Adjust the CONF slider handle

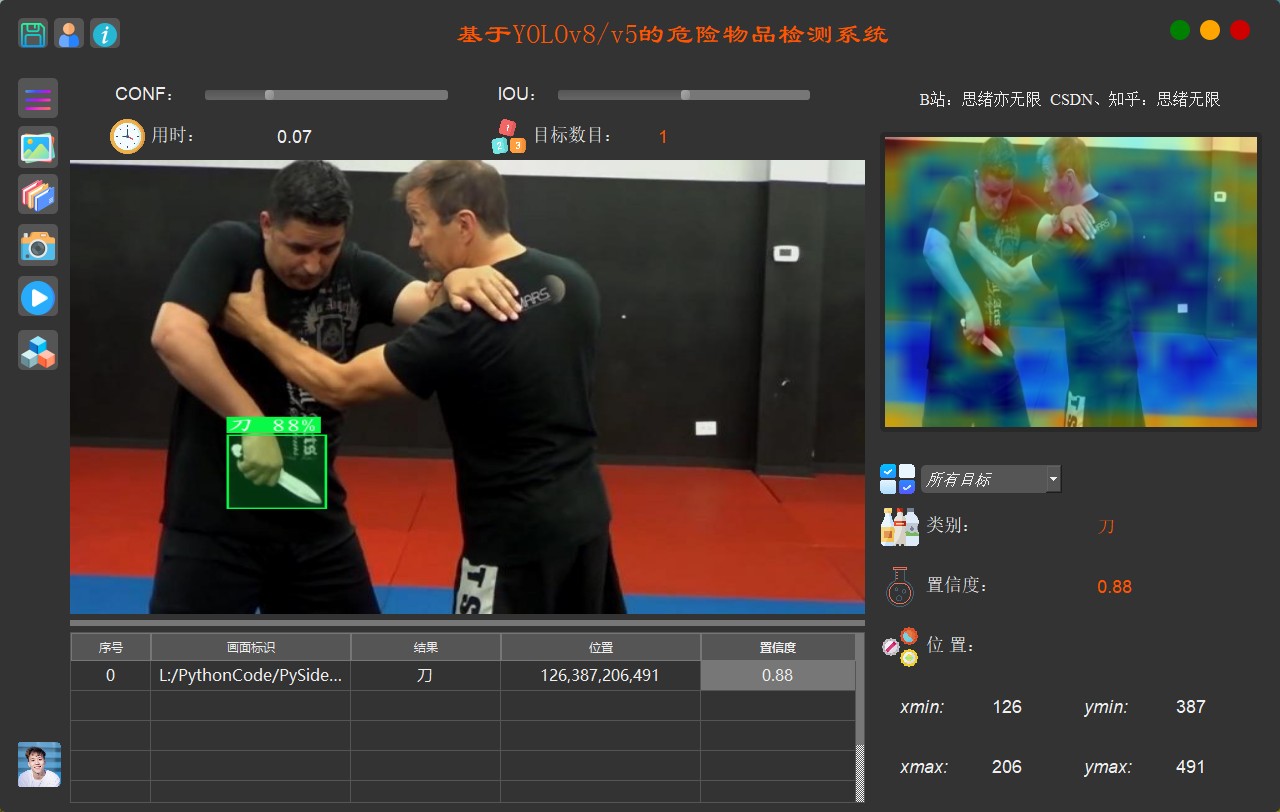[268, 95]
